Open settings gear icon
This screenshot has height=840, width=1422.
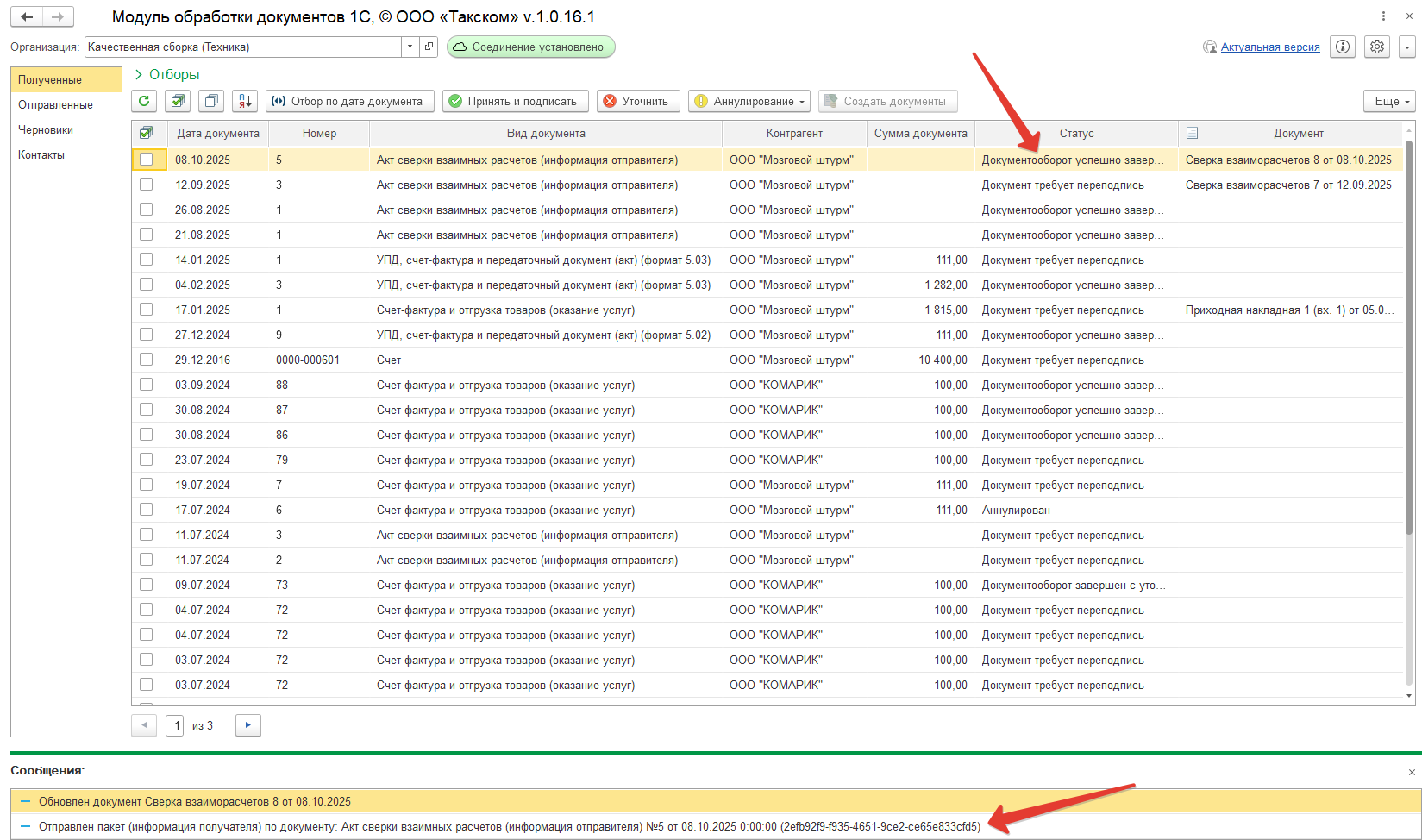pyautogui.click(x=1377, y=47)
